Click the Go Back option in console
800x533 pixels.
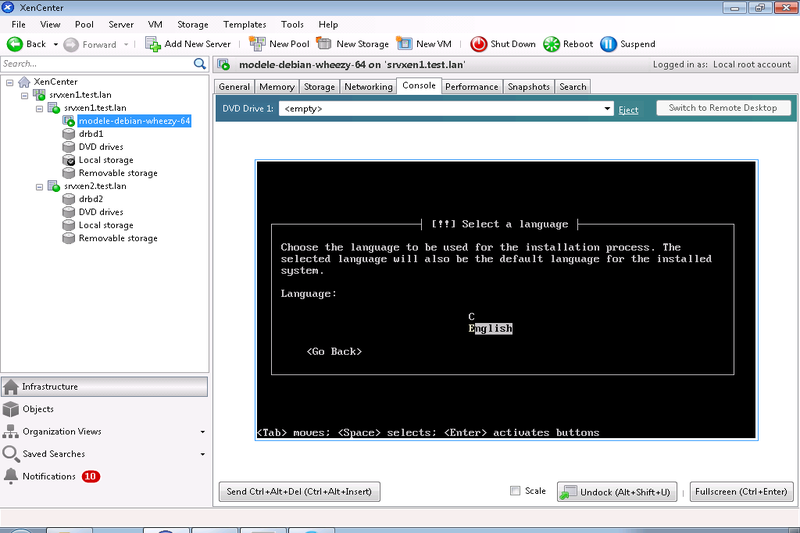[334, 351]
